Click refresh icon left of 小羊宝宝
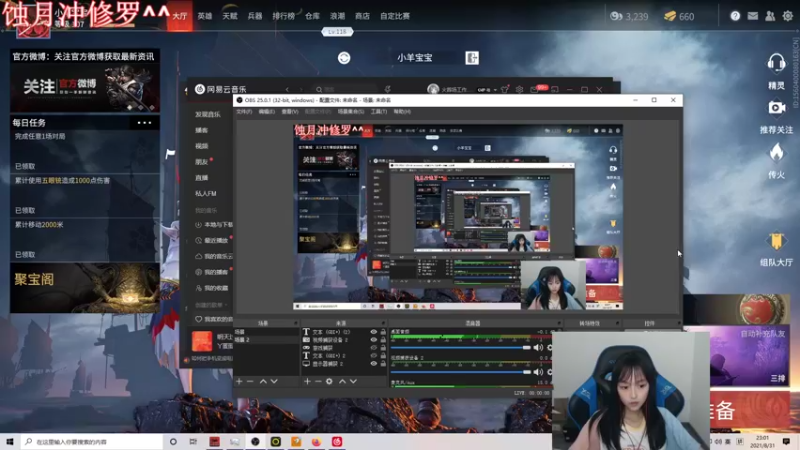800x450 pixels. click(344, 58)
